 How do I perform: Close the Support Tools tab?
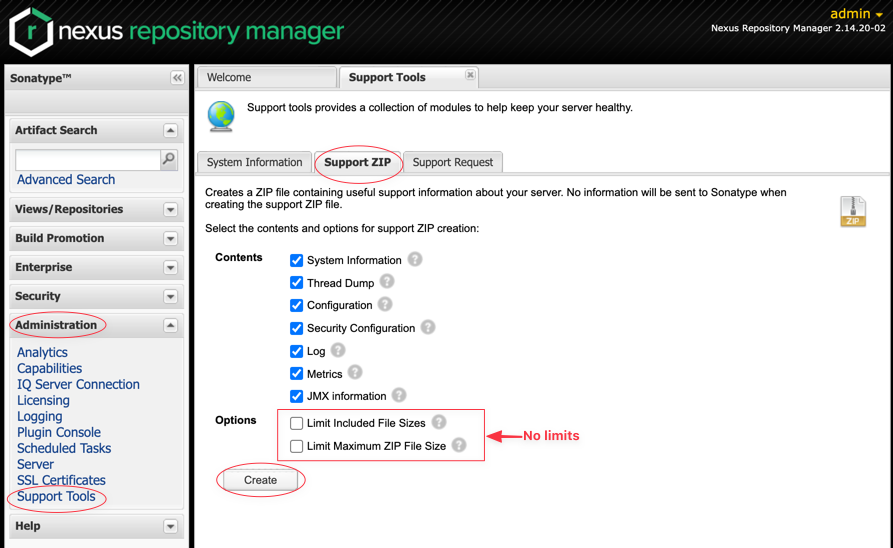tap(470, 75)
